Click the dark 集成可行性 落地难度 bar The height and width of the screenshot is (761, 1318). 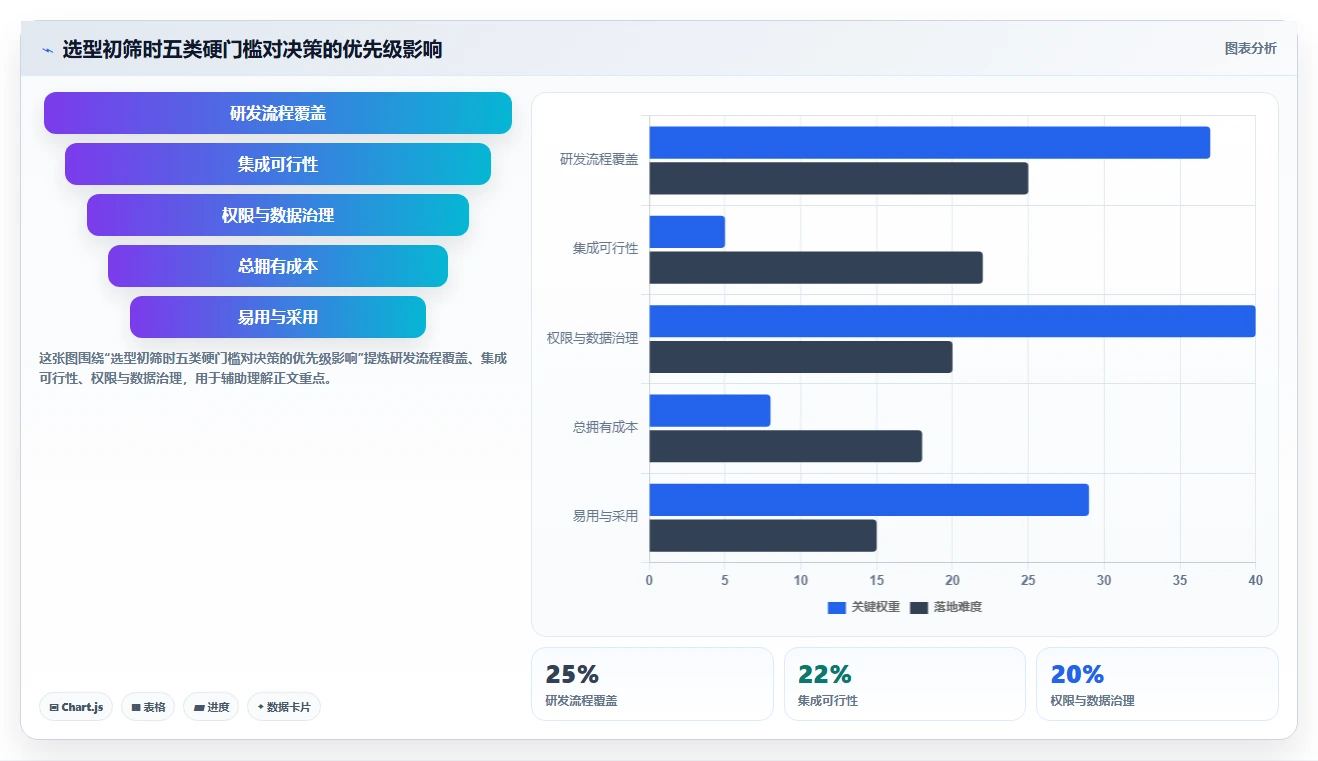pos(816,268)
